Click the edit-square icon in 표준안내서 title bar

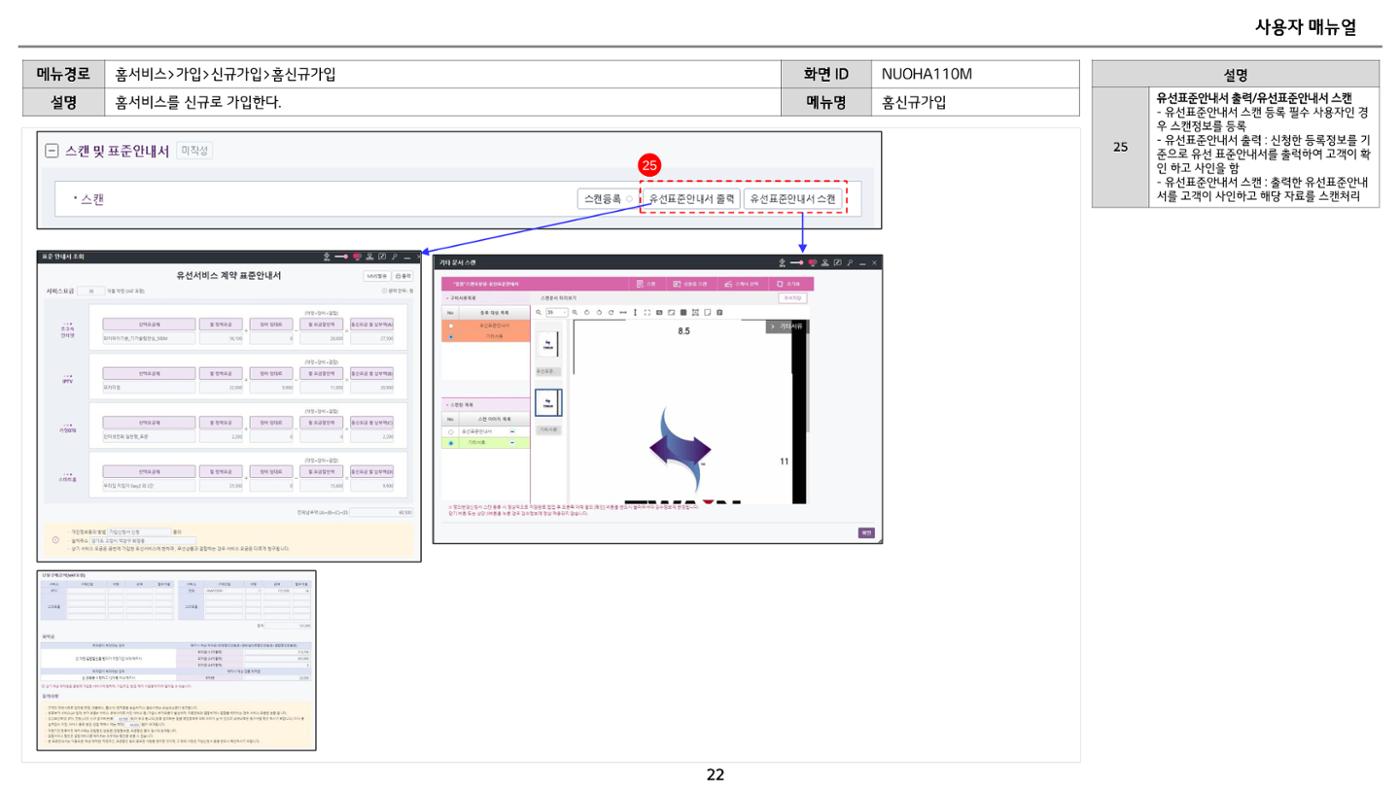[x=382, y=257]
